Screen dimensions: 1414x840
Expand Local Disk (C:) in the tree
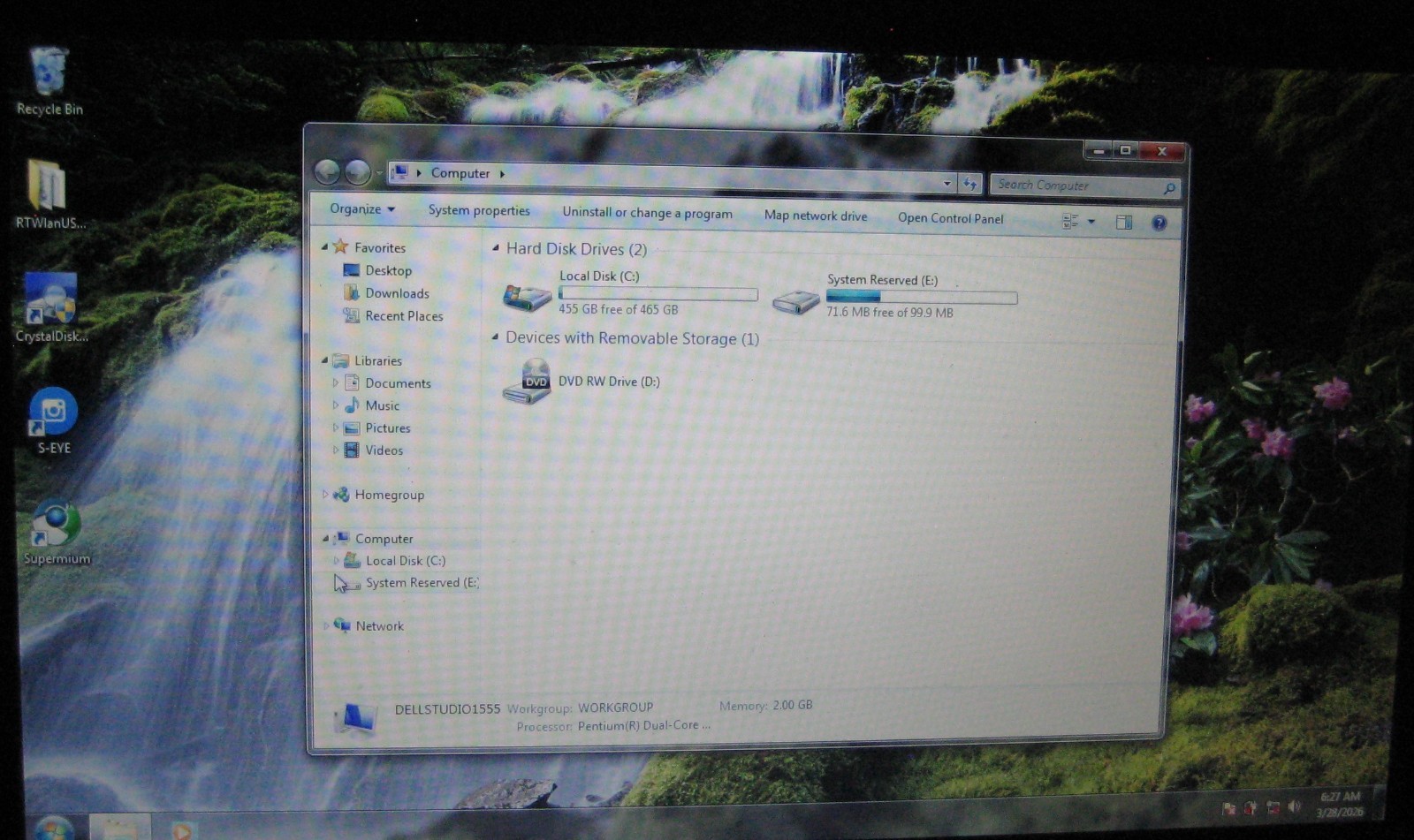coord(337,560)
